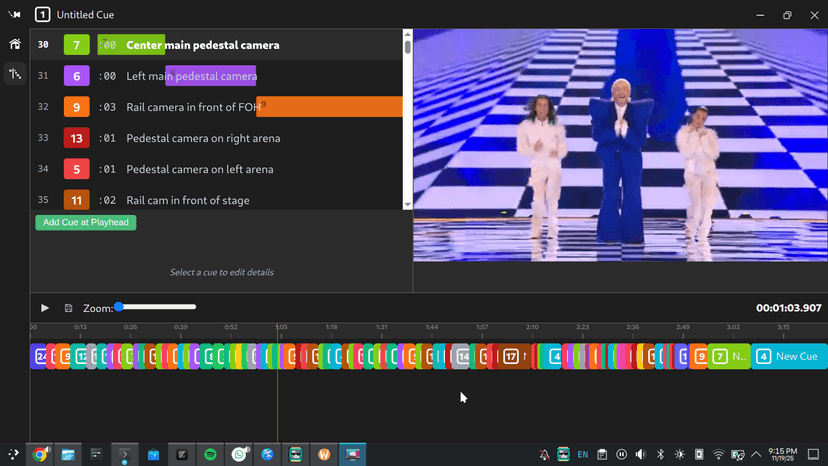Click the video preview frame

click(x=620, y=146)
